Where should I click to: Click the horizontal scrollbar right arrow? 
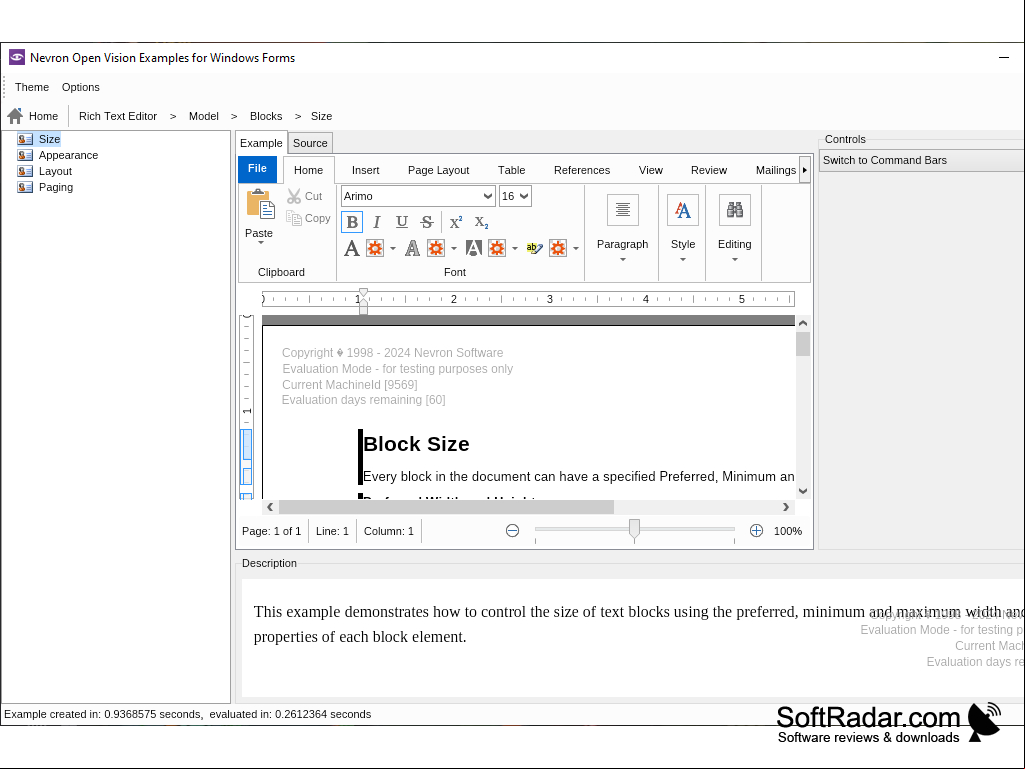point(786,507)
